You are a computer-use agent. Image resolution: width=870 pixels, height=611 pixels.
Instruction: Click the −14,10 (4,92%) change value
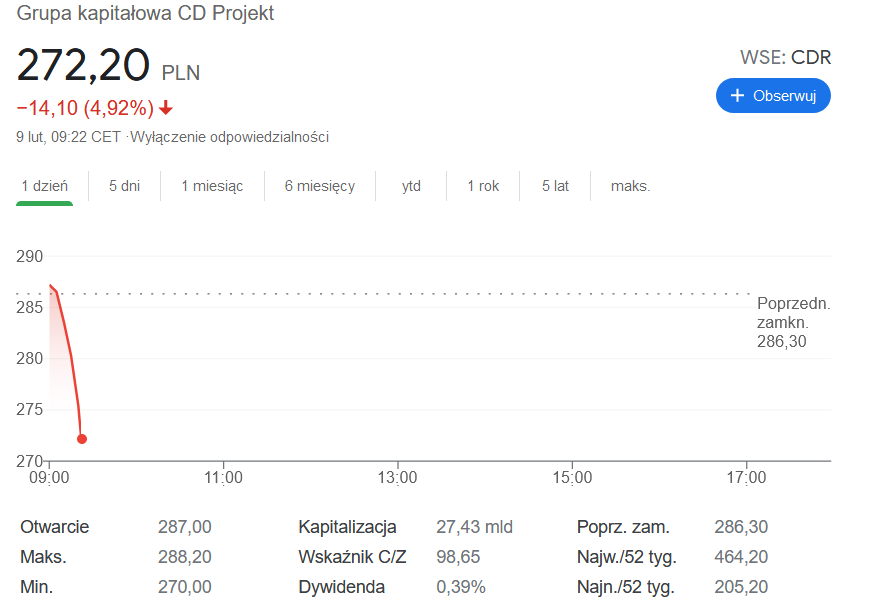(x=85, y=108)
